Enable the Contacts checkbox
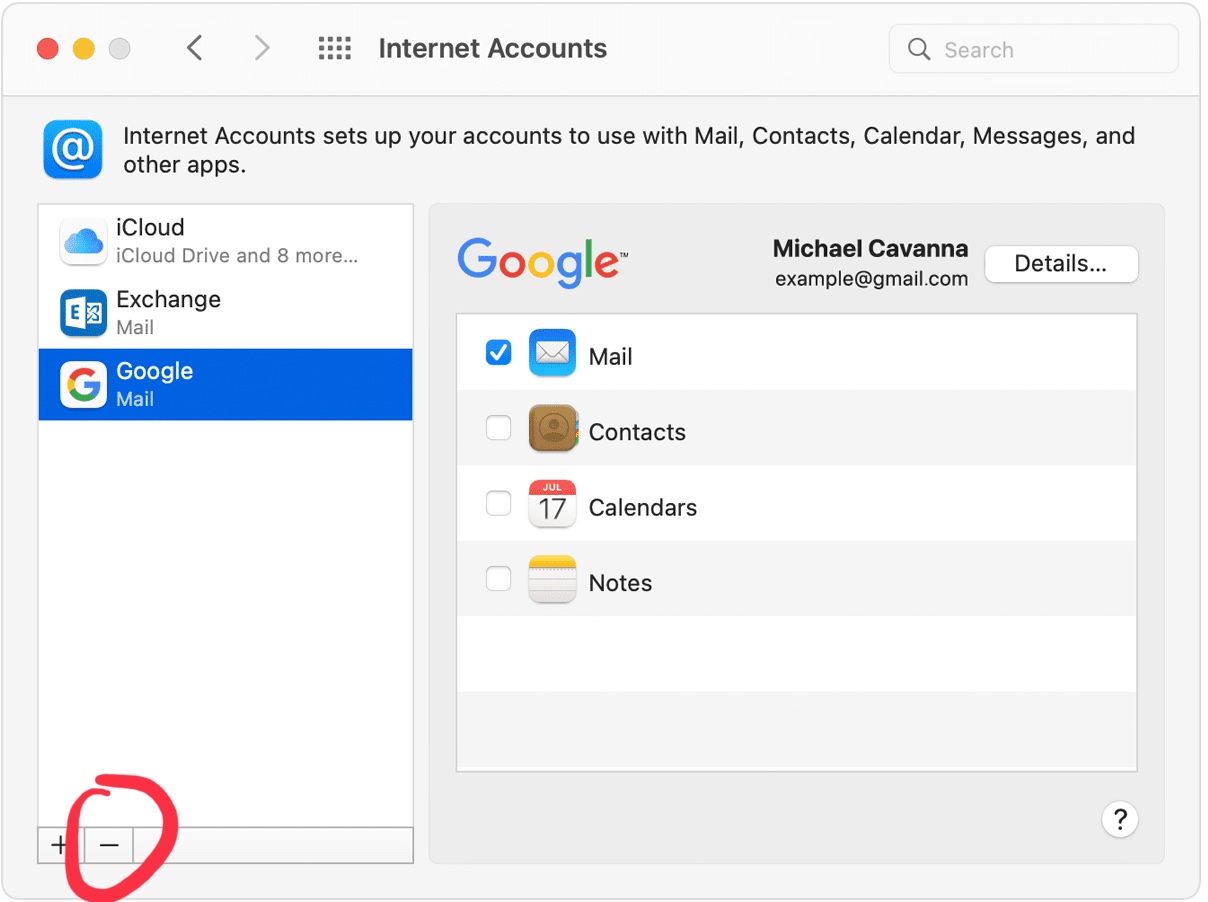The width and height of the screenshot is (1208, 902). (x=498, y=428)
